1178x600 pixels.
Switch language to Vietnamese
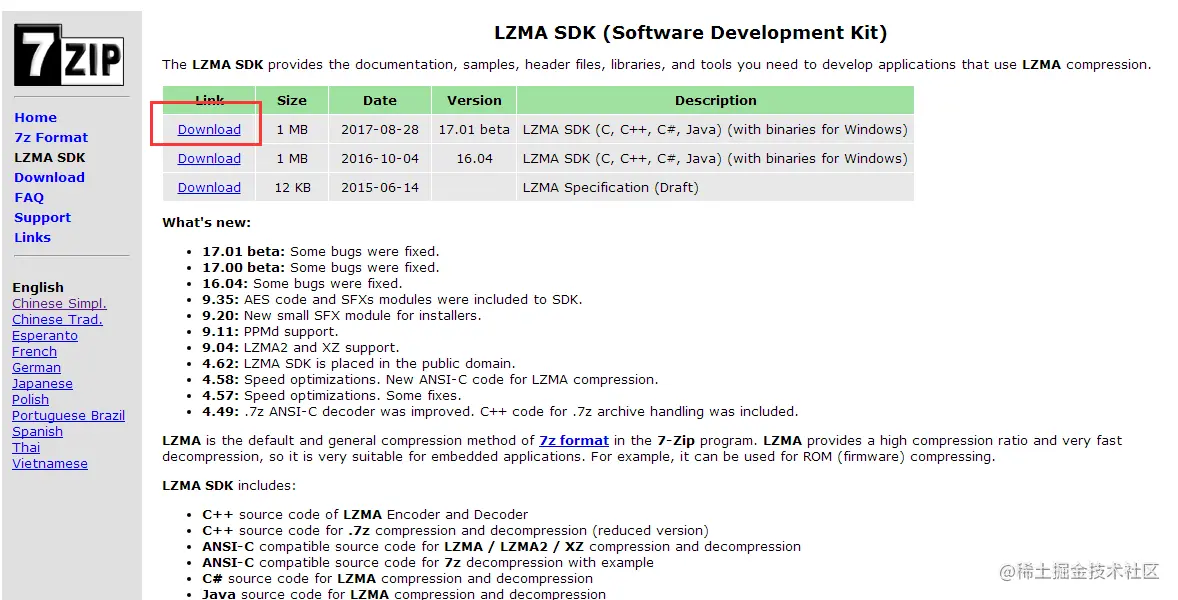pos(50,464)
